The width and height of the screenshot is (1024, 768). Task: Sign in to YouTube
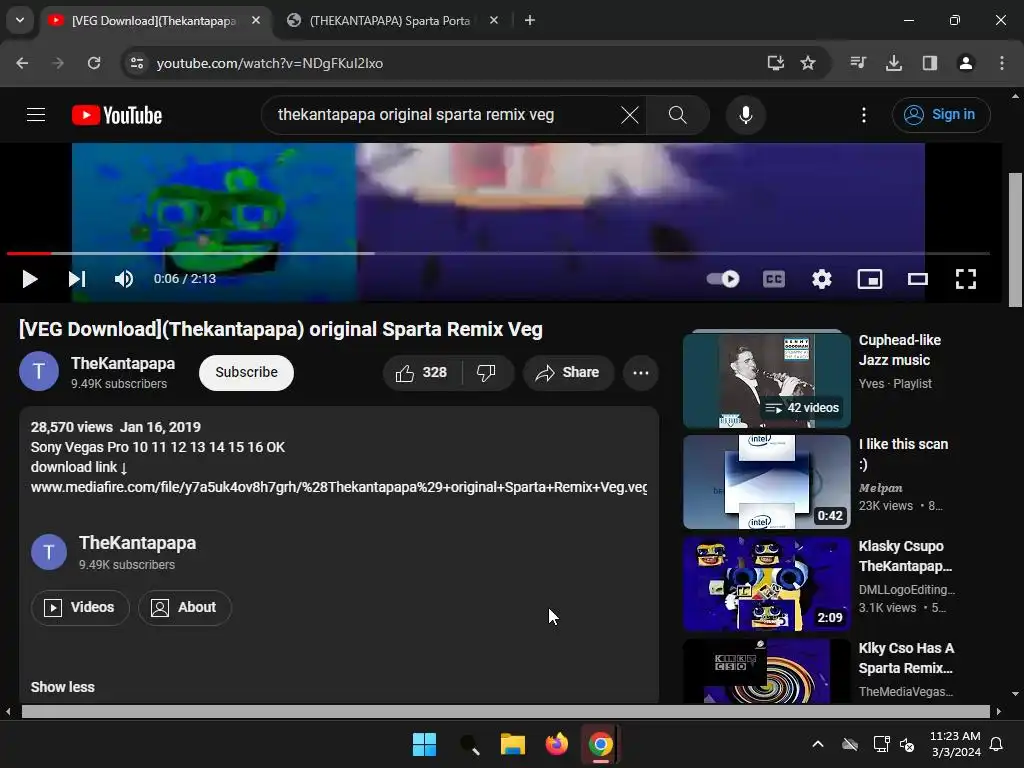tap(941, 115)
